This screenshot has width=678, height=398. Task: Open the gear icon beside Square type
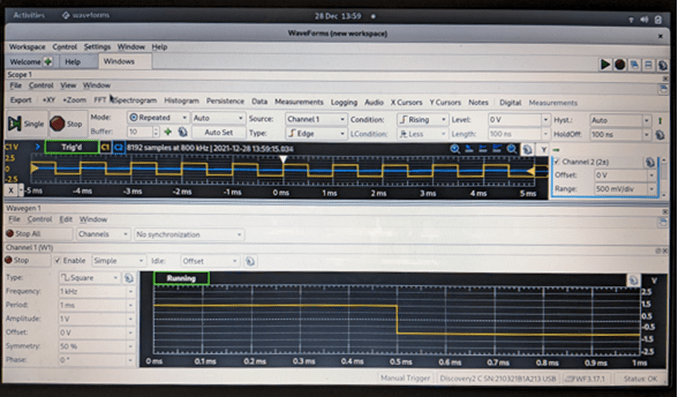point(128,278)
